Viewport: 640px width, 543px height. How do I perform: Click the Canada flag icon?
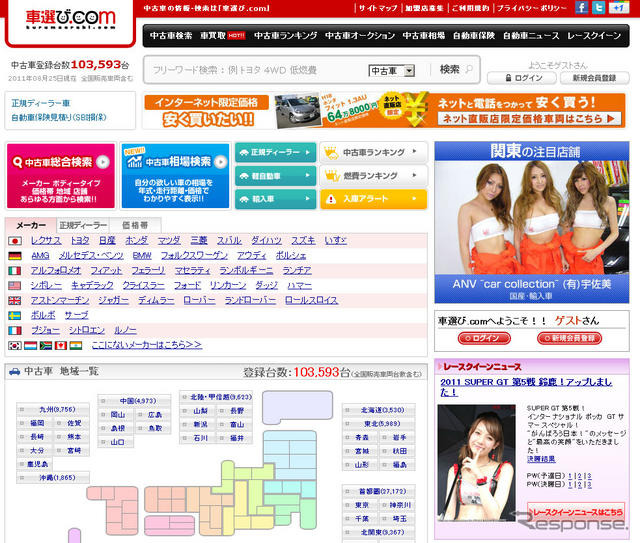pos(61,345)
